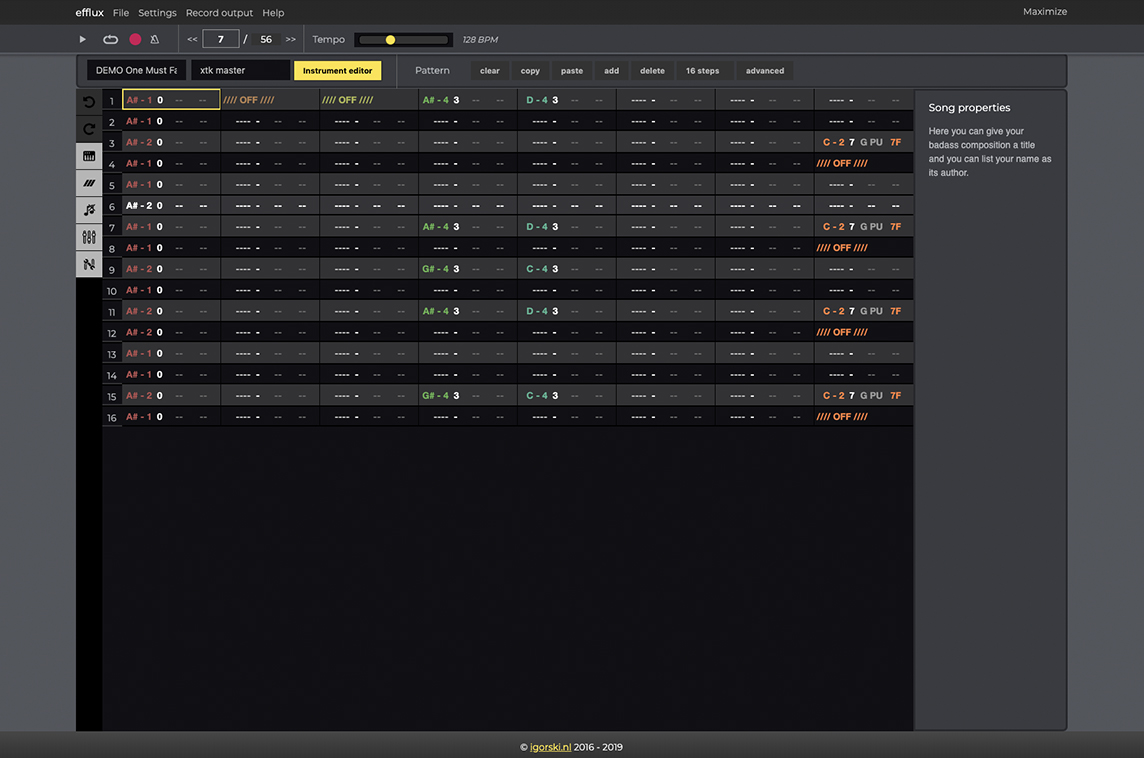Click the efflux logo
The height and width of the screenshot is (758, 1144).
click(x=90, y=12)
